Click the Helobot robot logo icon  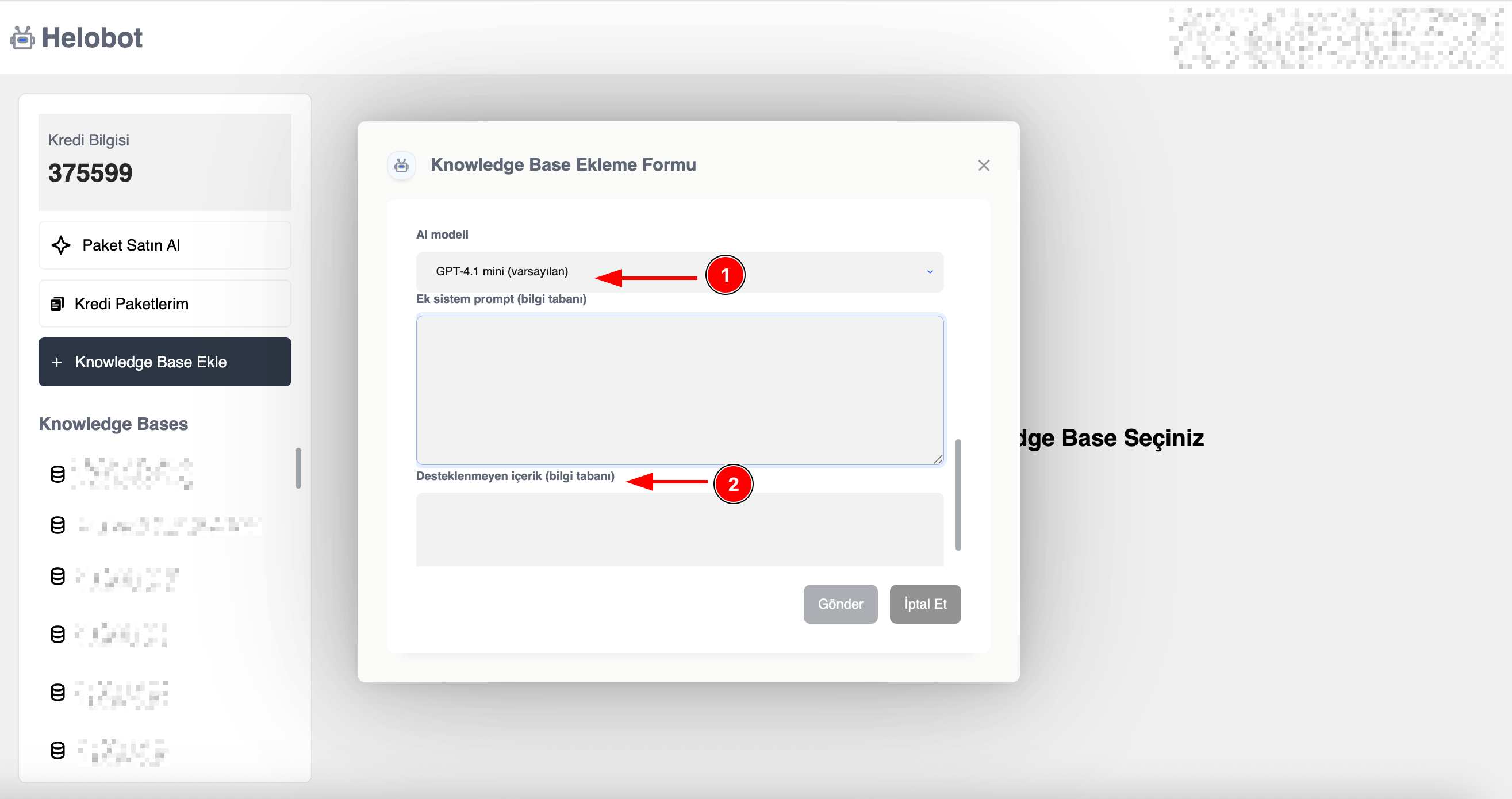(x=22, y=38)
